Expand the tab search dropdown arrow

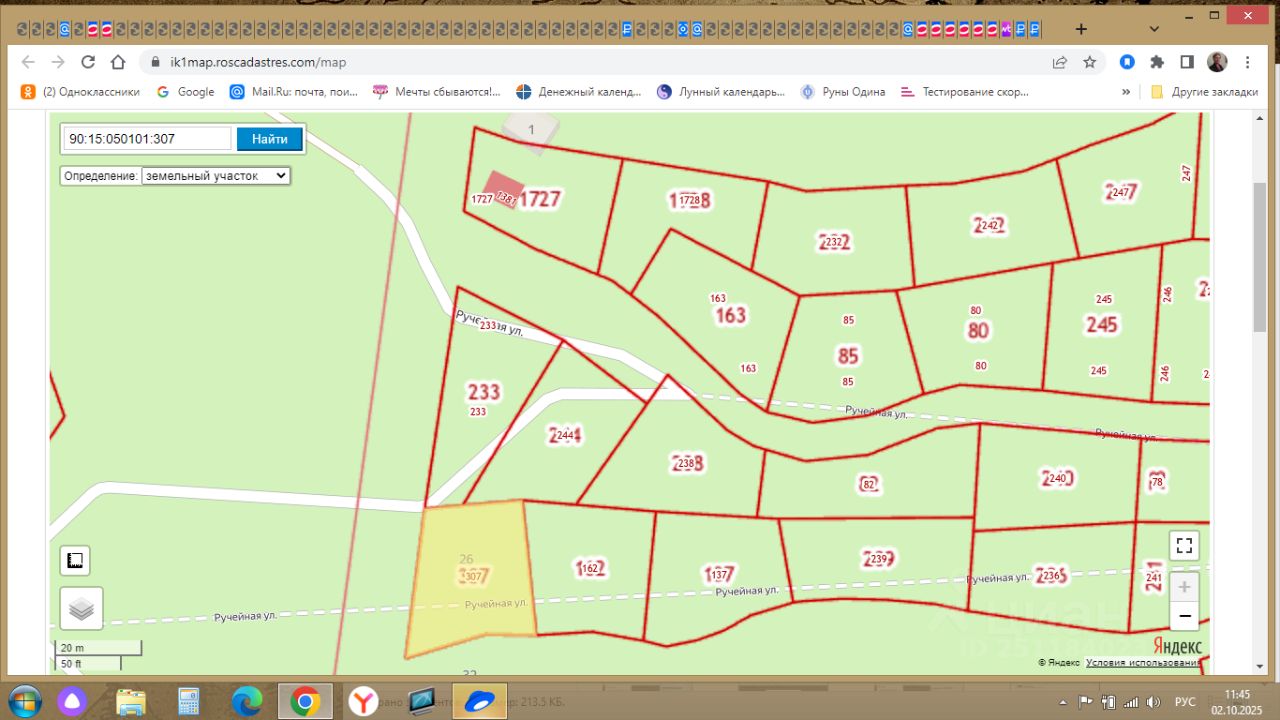[x=1154, y=29]
